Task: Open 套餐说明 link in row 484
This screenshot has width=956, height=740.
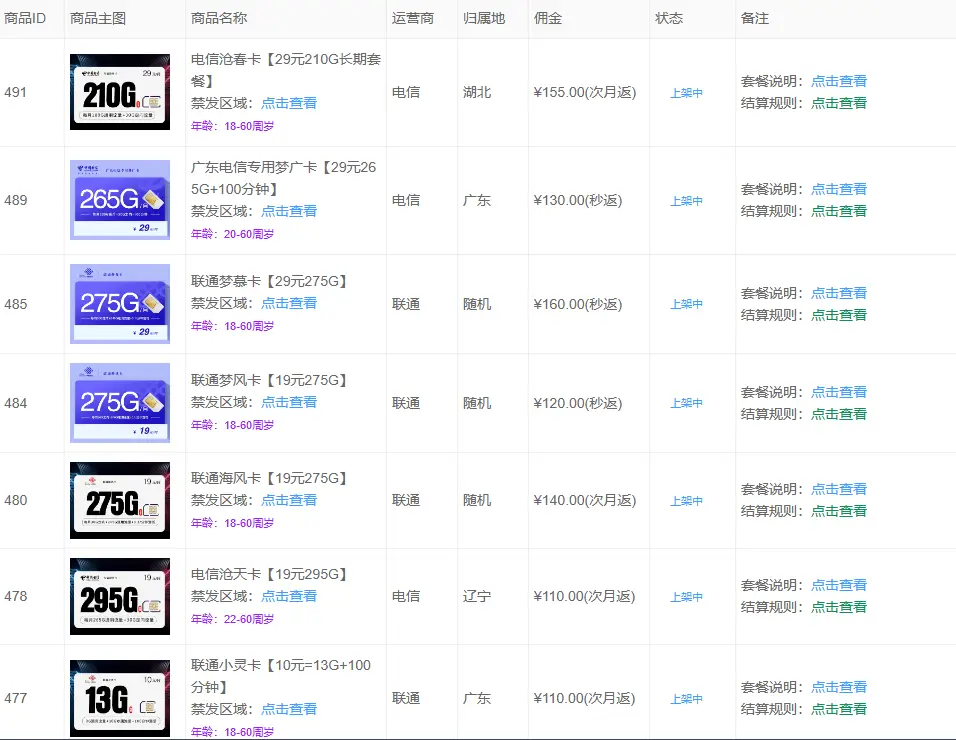Action: tap(839, 392)
